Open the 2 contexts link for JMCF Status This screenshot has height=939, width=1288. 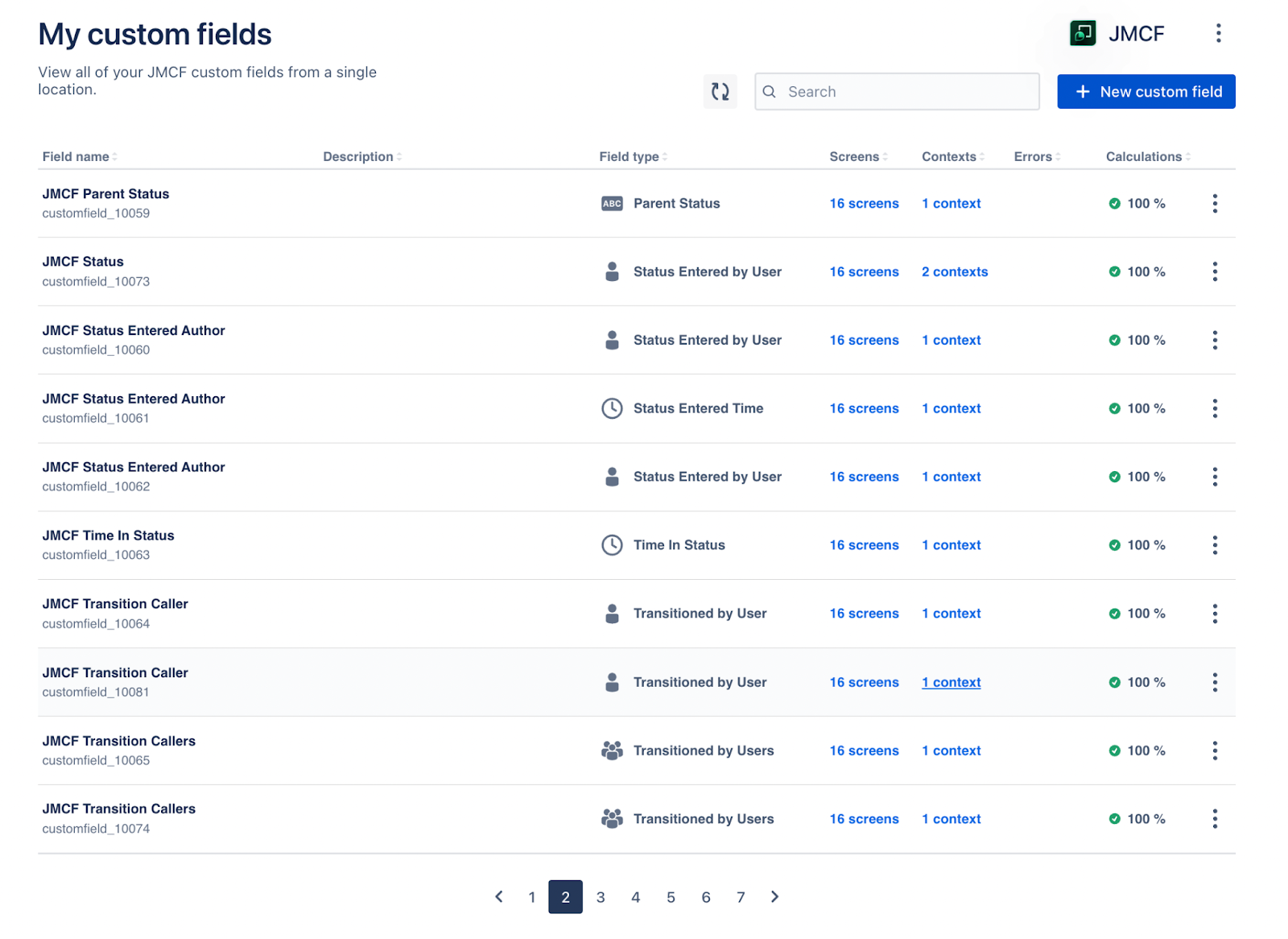[955, 272]
